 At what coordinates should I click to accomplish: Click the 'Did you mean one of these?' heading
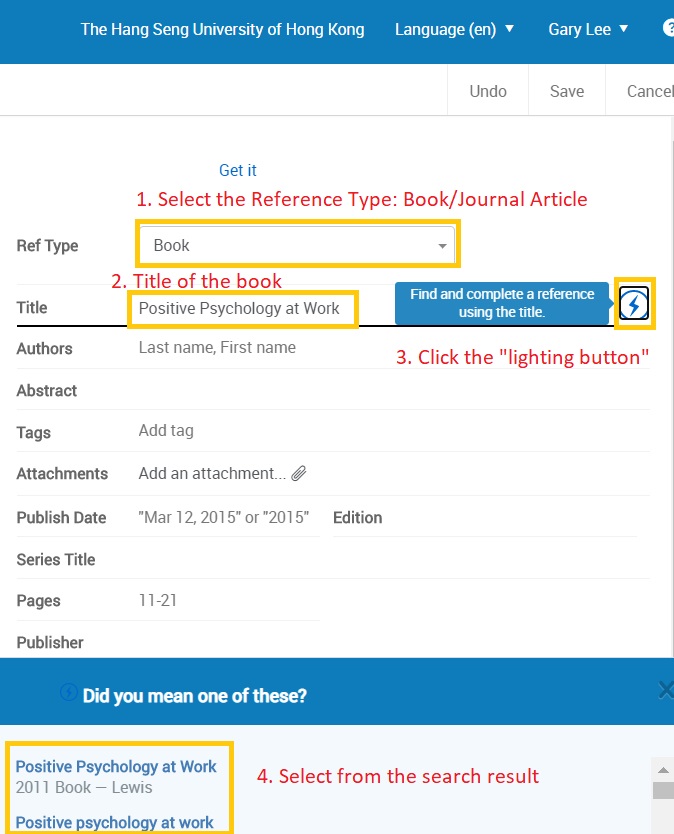[x=195, y=696]
